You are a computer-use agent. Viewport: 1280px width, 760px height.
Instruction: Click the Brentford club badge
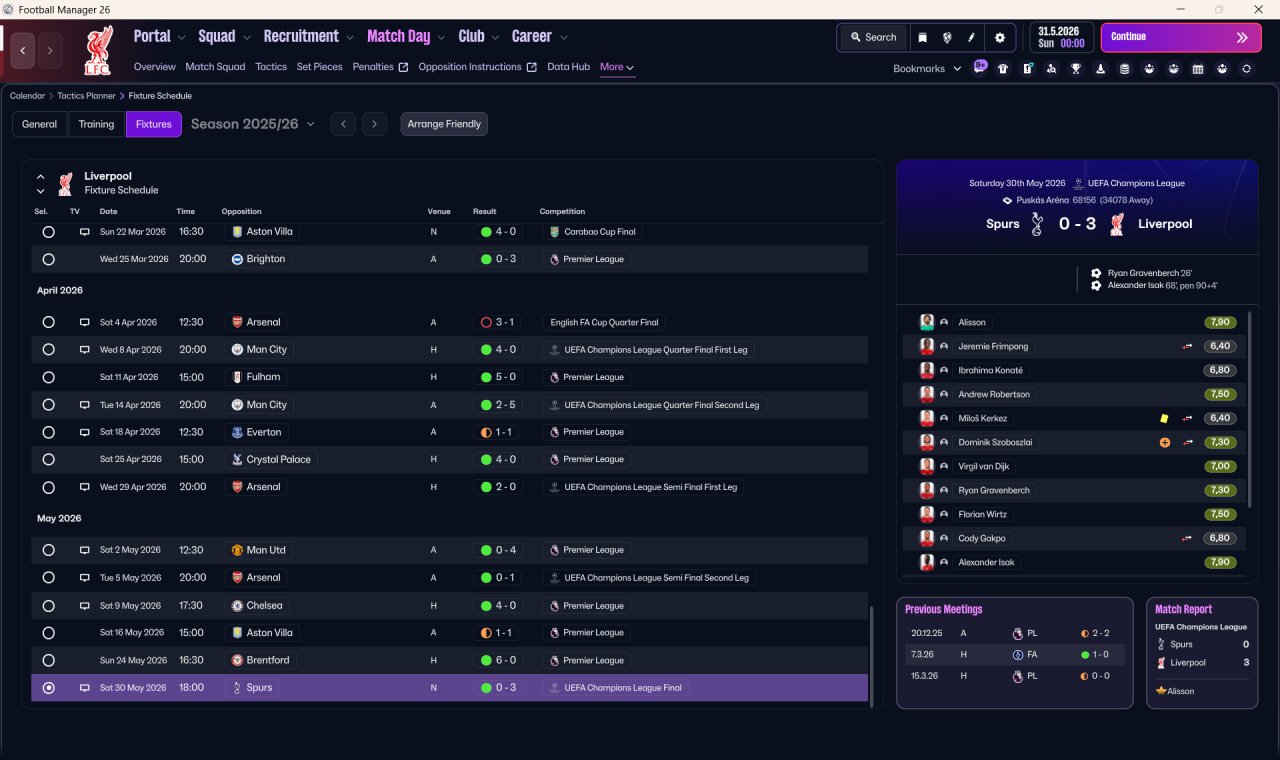click(x=237, y=660)
